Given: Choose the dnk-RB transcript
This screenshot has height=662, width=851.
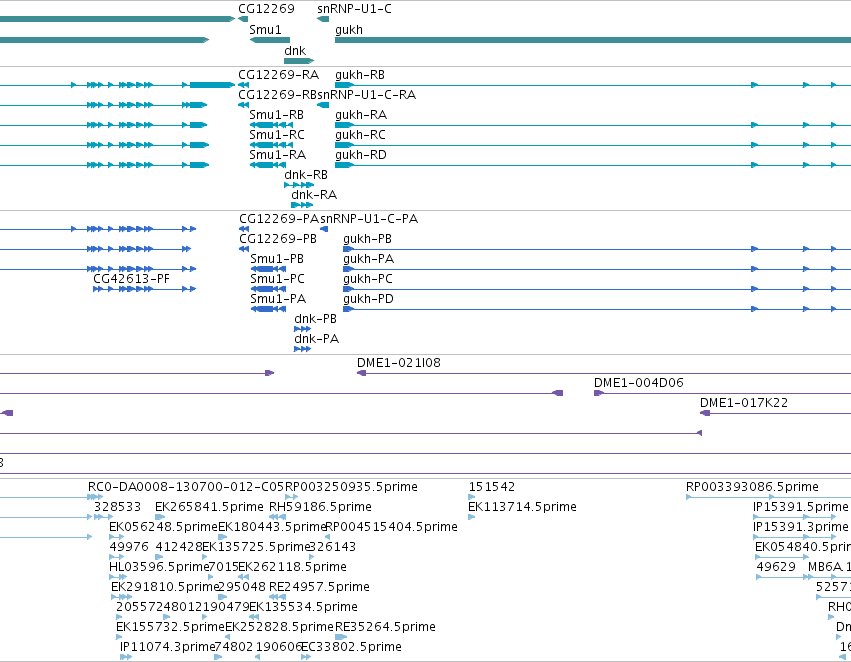Looking at the screenshot, I should [x=306, y=175].
